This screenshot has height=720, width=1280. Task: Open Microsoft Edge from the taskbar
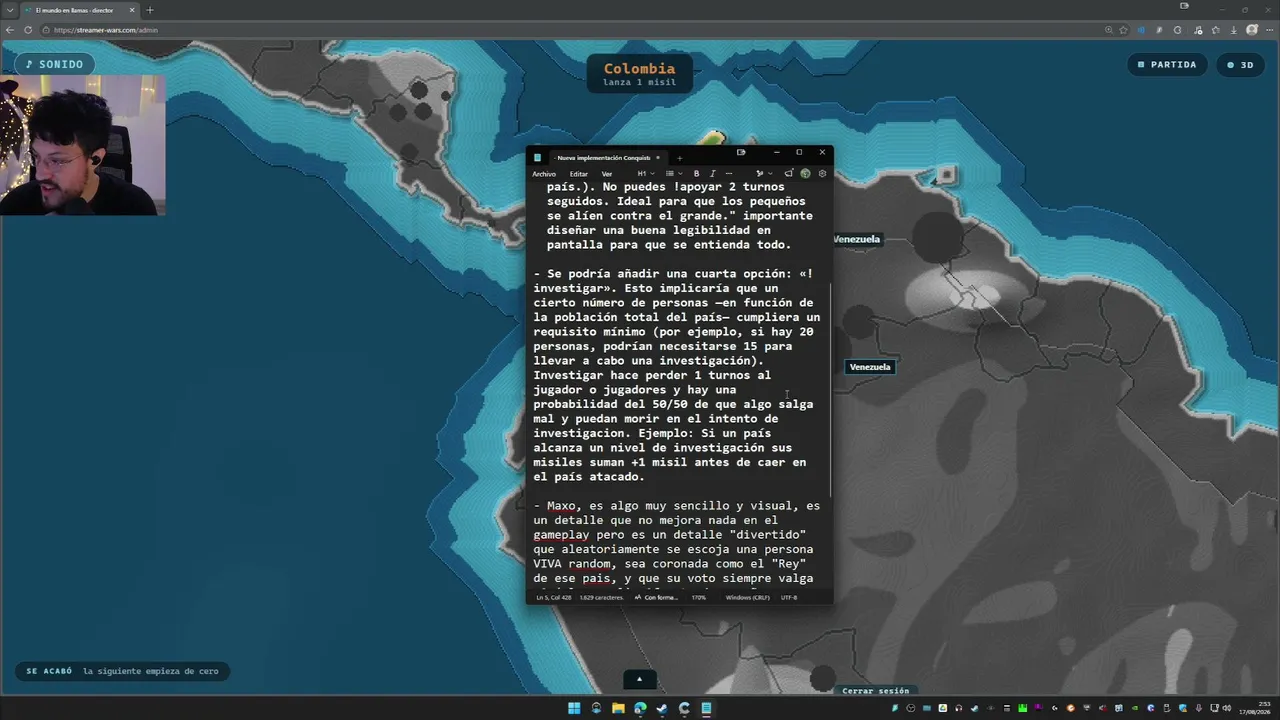coord(640,708)
